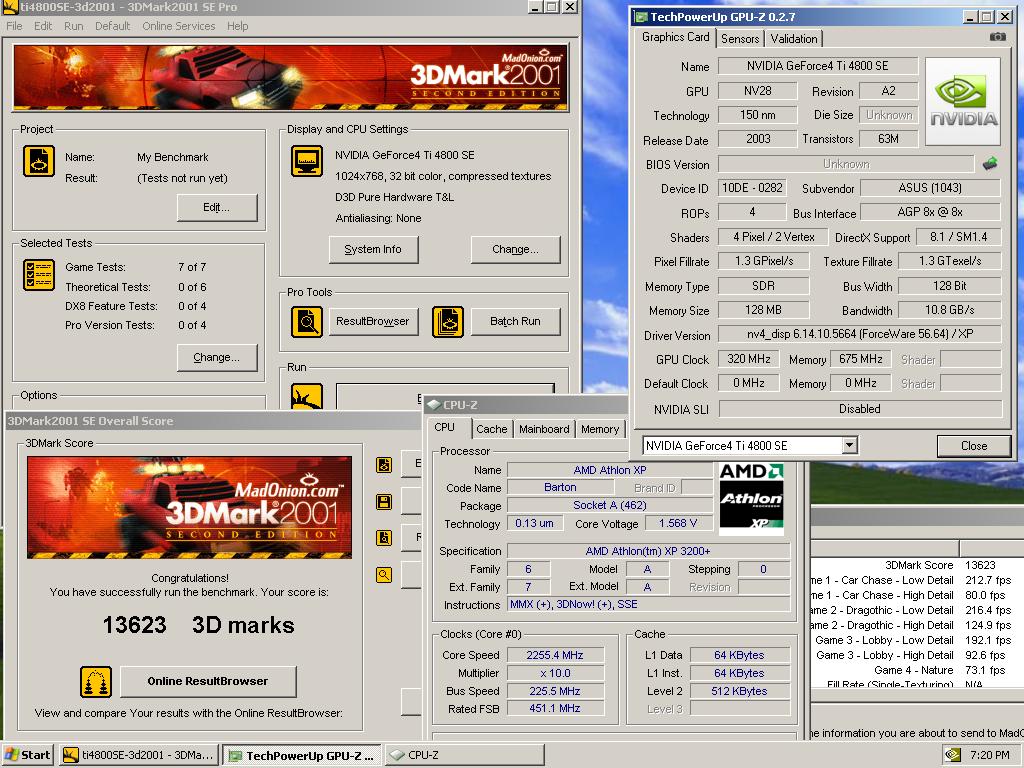Click the TechPowerUp GPU-Z taskbar button
Image resolution: width=1024 pixels, height=768 pixels.
[302, 755]
